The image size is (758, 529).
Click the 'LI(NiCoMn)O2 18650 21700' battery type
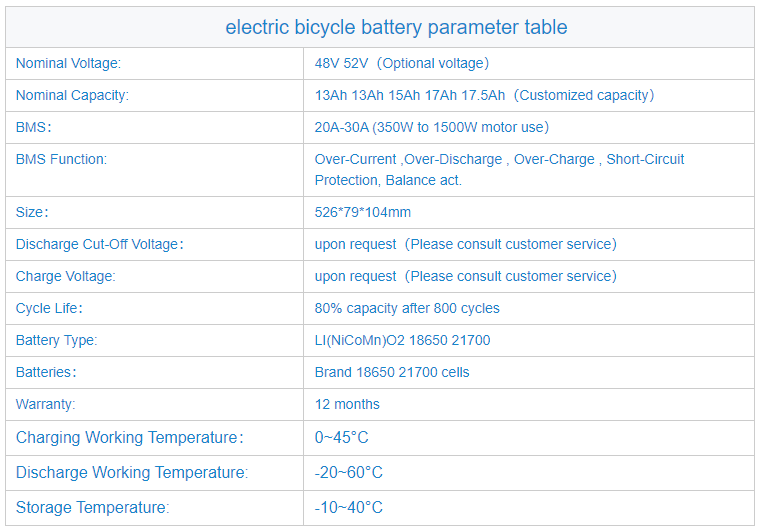(x=402, y=340)
